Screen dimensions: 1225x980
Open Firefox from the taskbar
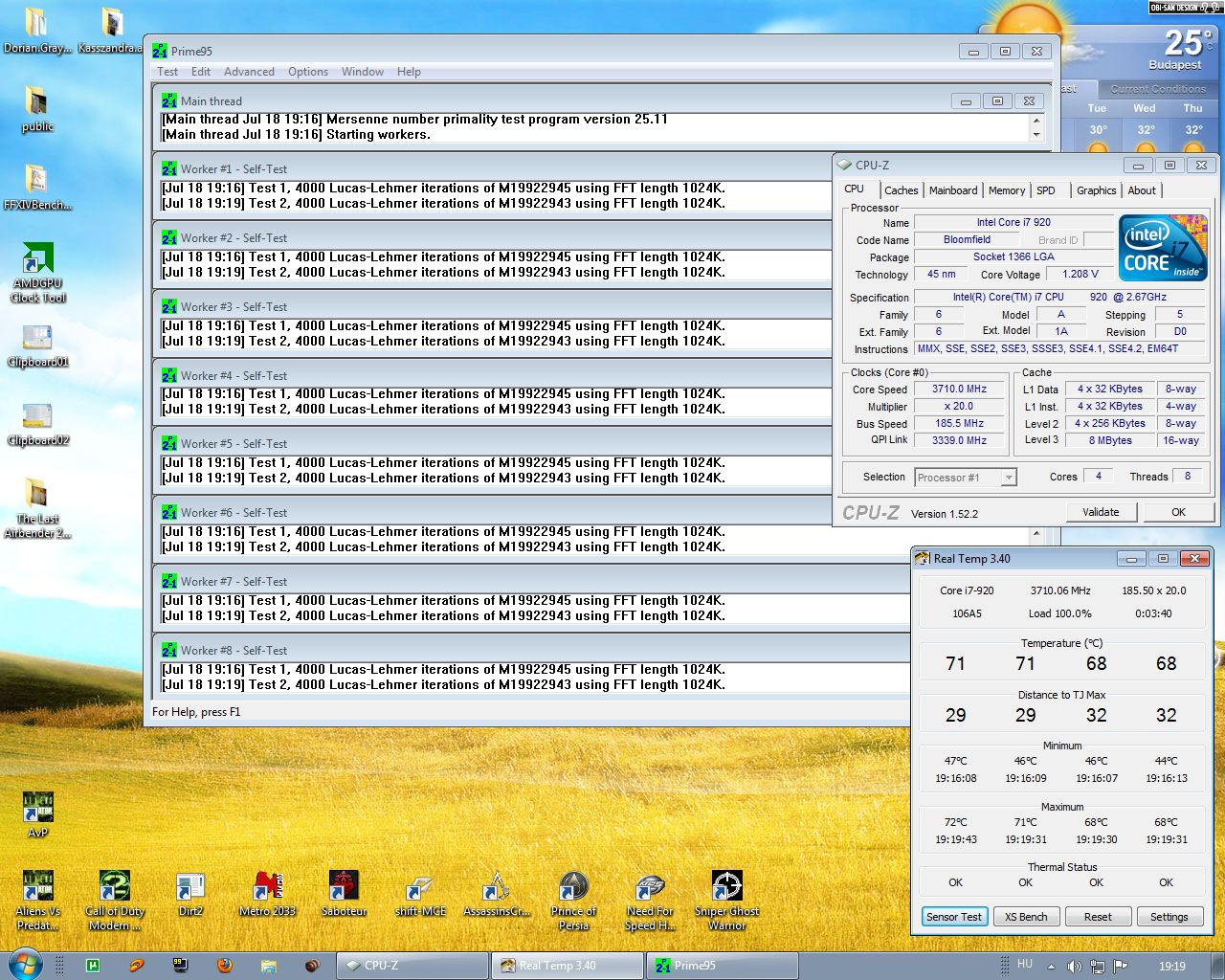click(225, 966)
